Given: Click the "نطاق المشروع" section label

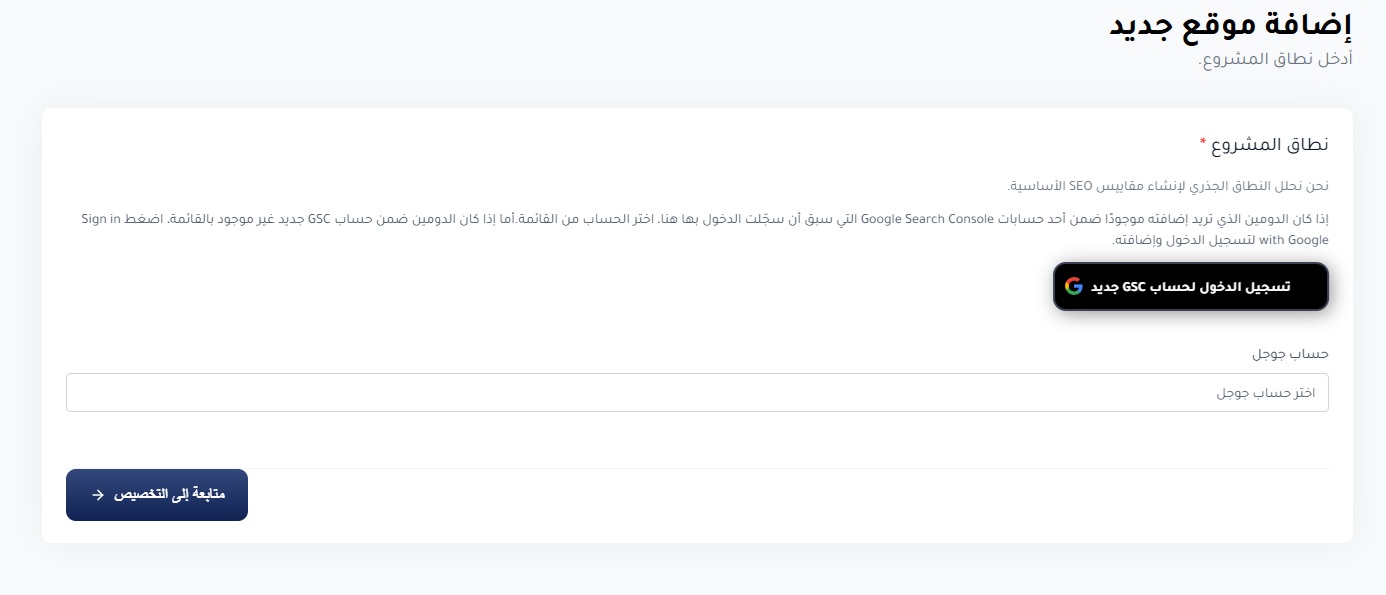Looking at the screenshot, I should 1270,145.
